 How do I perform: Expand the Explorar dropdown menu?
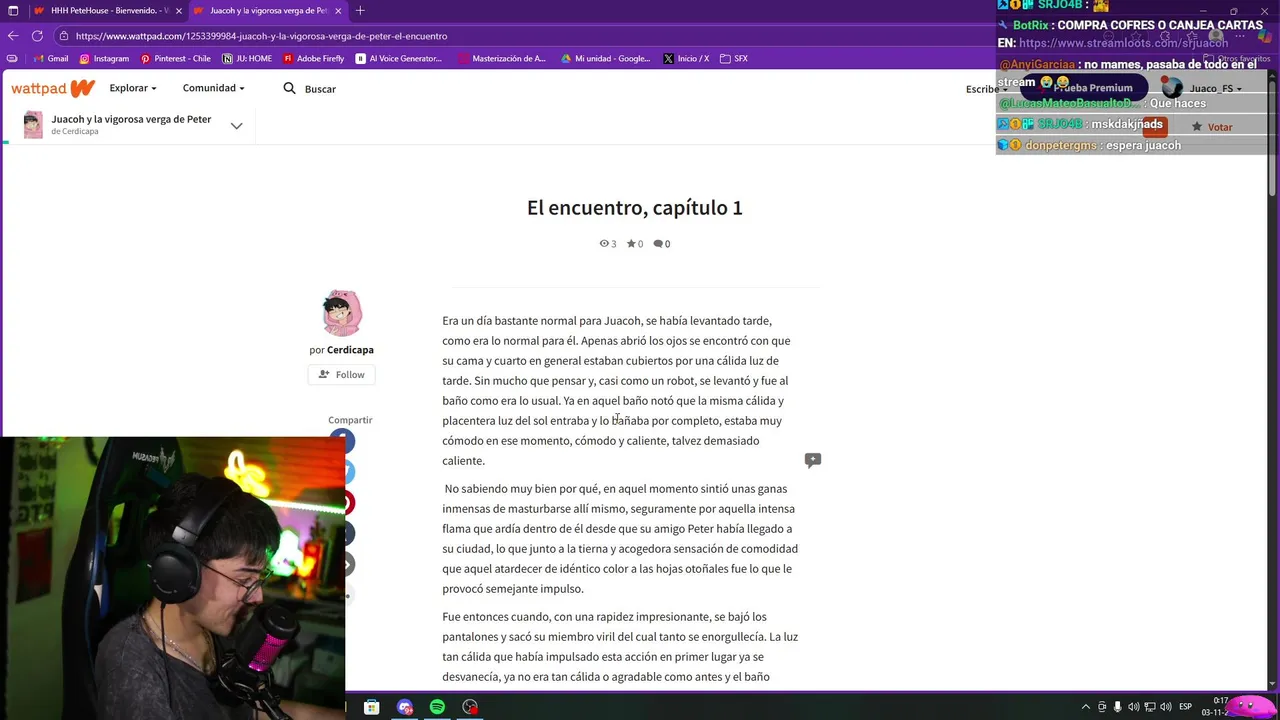click(x=133, y=88)
